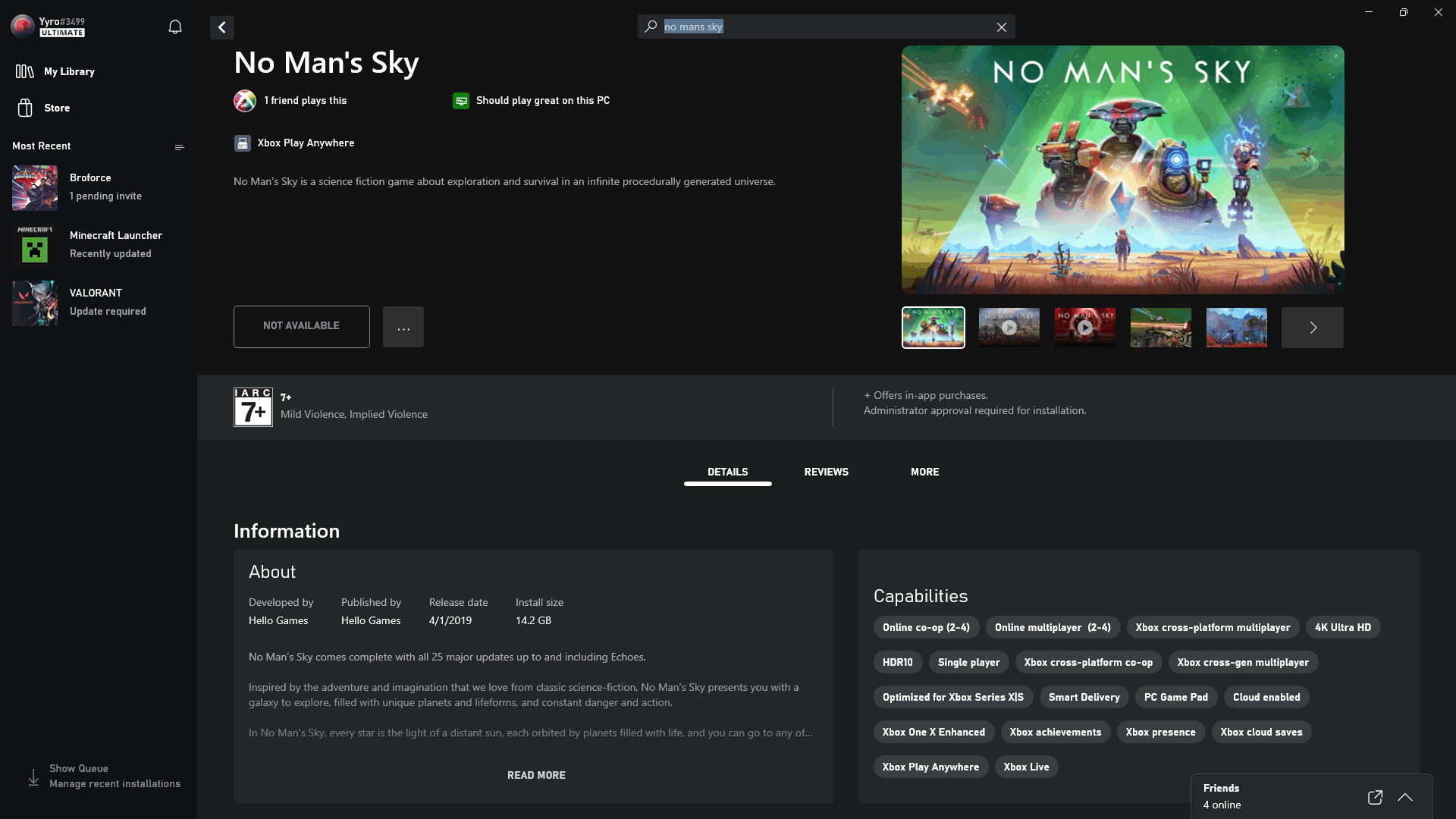This screenshot has width=1456, height=819.
Task: Select the DETAILS tab
Action: (x=727, y=471)
